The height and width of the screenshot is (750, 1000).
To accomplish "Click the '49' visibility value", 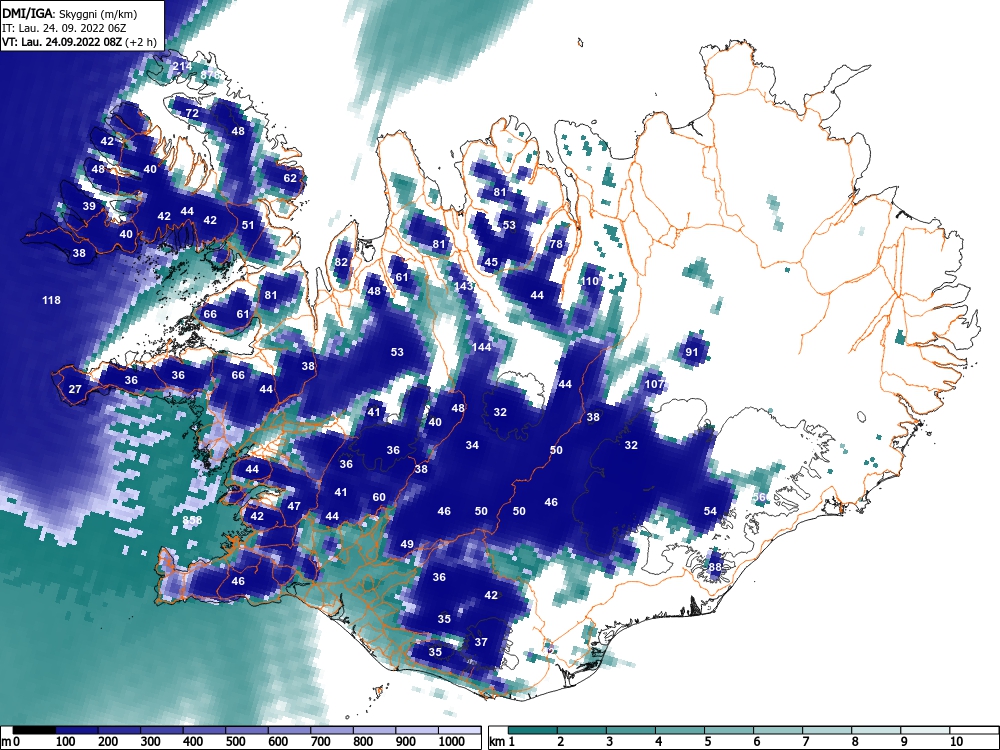I will coord(407,545).
